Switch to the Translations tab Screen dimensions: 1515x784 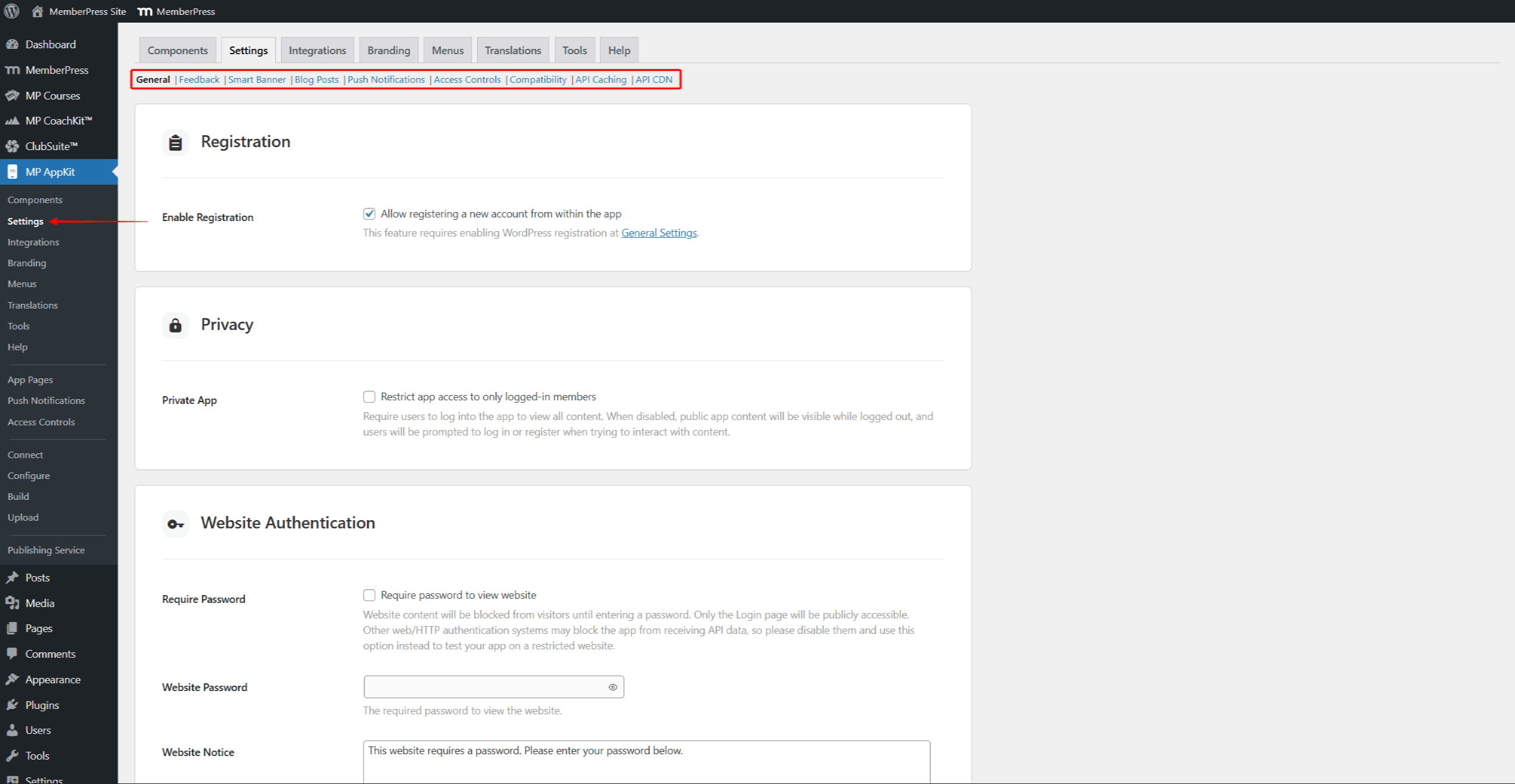(512, 50)
